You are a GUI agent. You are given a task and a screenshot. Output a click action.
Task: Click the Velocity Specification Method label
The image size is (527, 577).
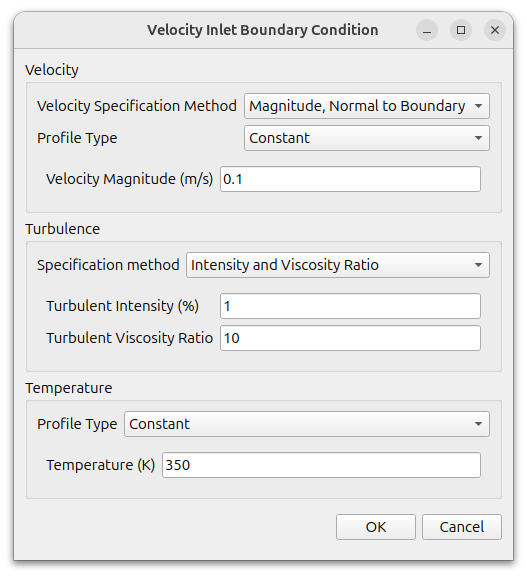pyautogui.click(x=137, y=106)
